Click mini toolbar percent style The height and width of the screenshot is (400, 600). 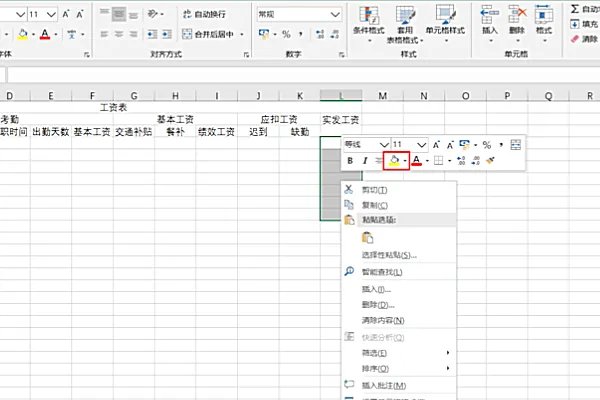[487, 145]
